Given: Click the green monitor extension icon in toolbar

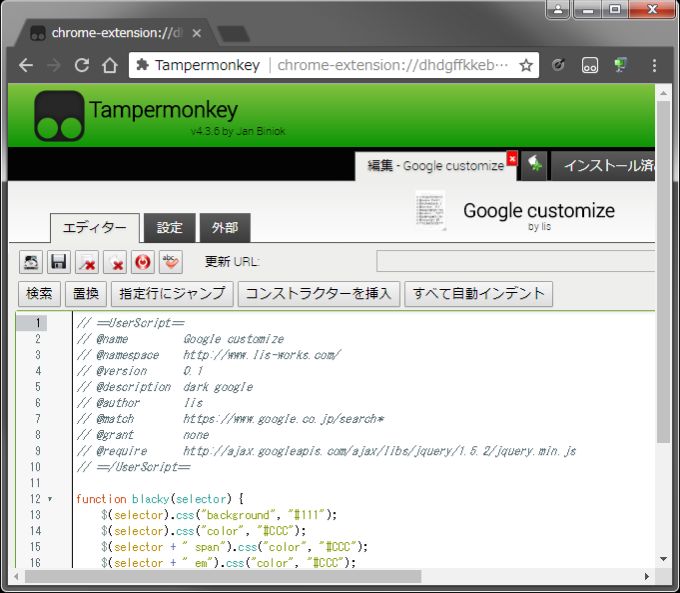Looking at the screenshot, I should (x=621, y=66).
